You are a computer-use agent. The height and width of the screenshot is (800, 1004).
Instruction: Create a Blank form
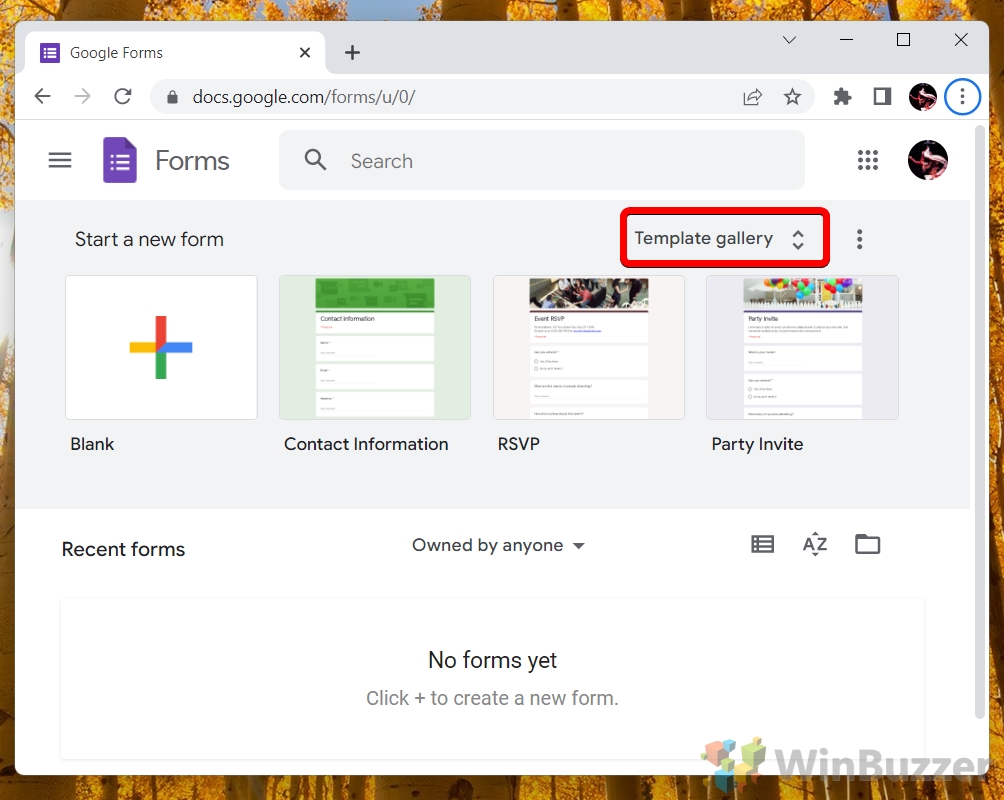[x=161, y=348]
